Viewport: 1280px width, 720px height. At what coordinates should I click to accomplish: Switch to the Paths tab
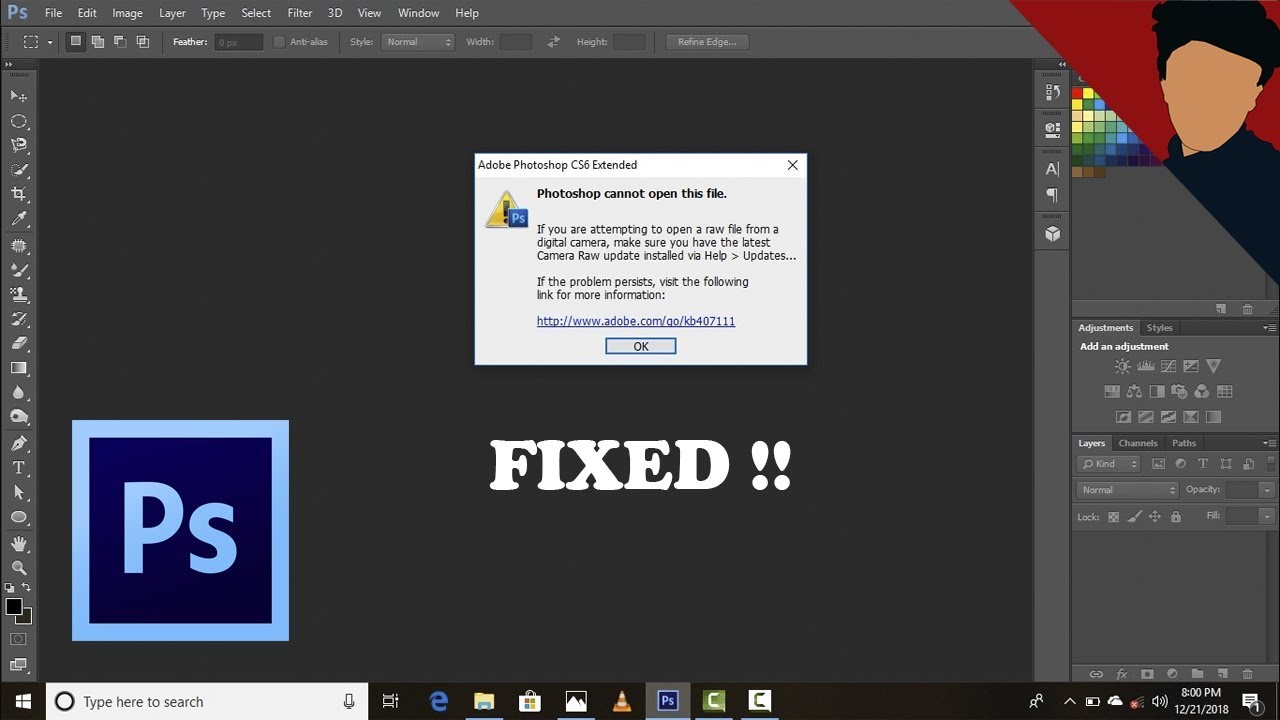pyautogui.click(x=1184, y=443)
